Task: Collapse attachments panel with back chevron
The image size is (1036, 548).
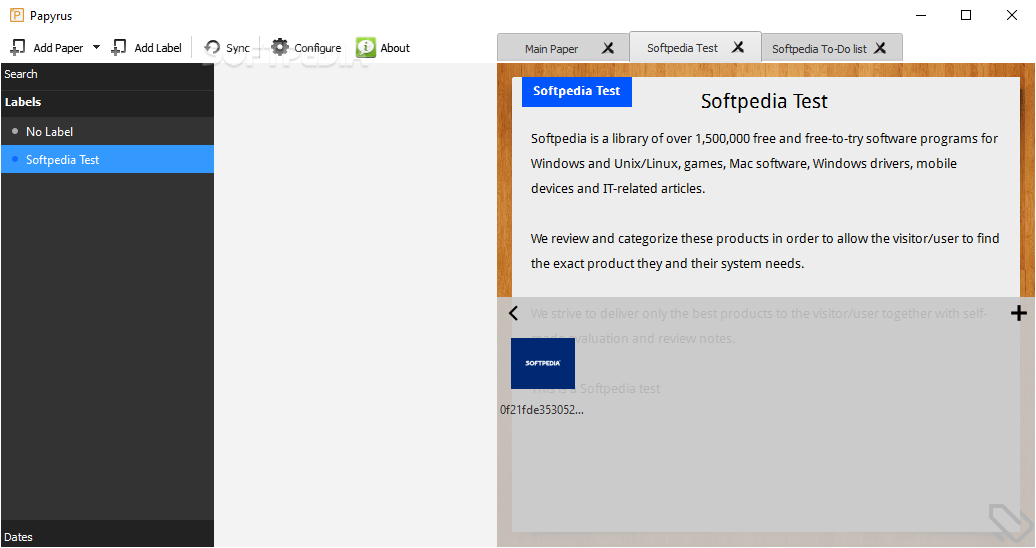Action: point(513,313)
